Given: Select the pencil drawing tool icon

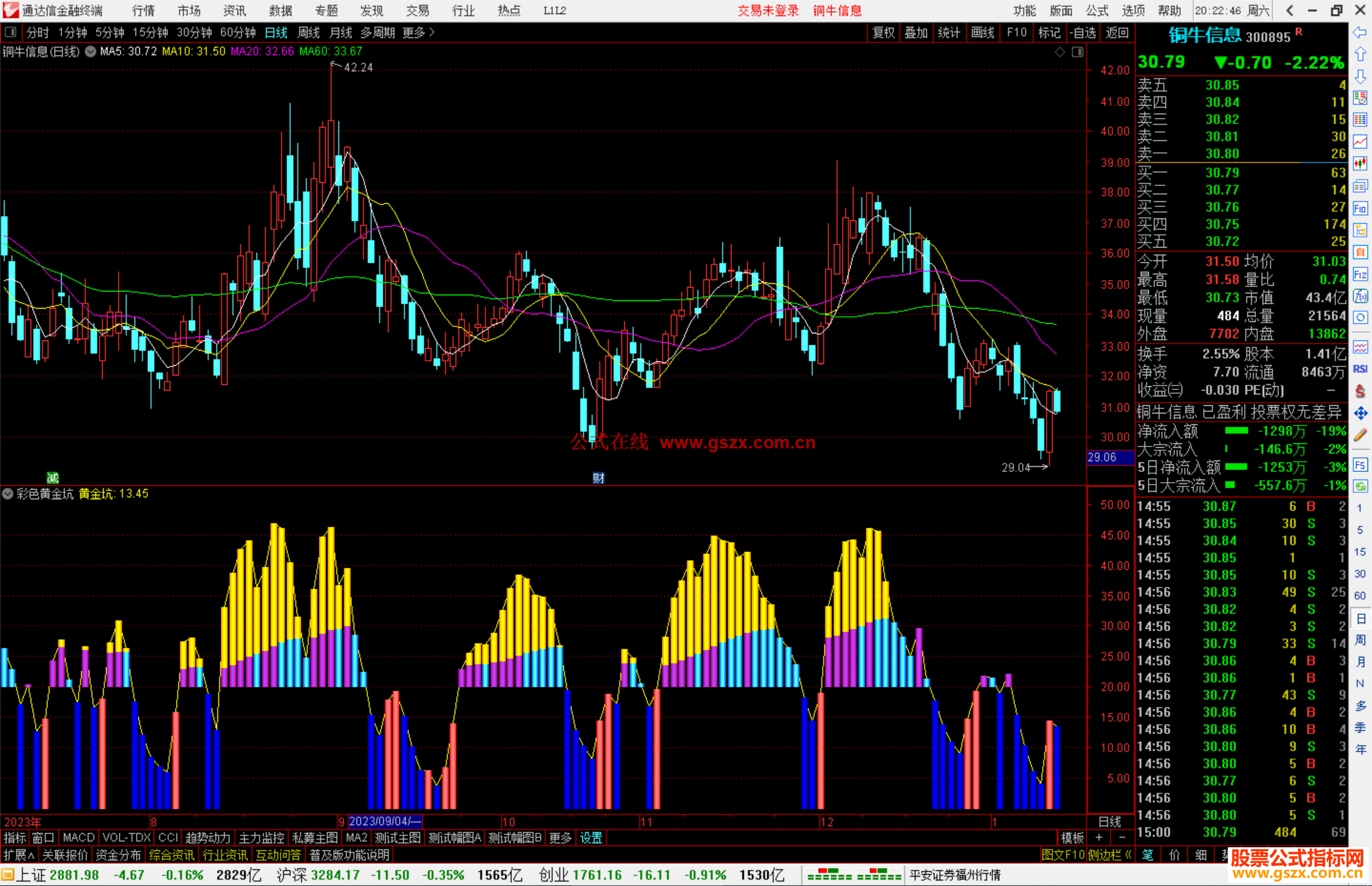Looking at the screenshot, I should pos(1360,435).
